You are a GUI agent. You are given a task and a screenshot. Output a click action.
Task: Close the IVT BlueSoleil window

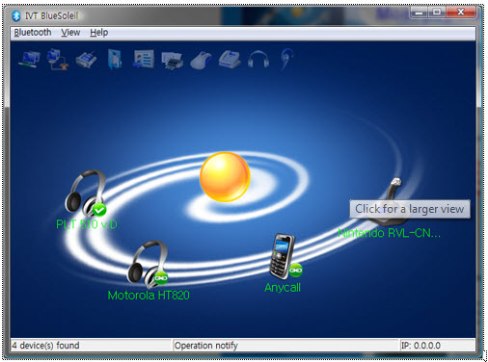(461, 13)
